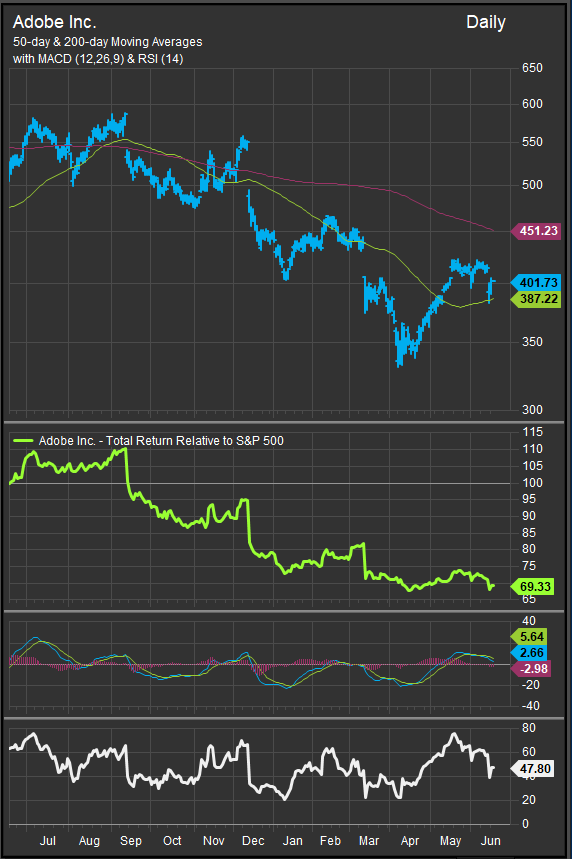Click the Jul month axis label
Image resolution: width=572 pixels, height=859 pixels.
48,840
